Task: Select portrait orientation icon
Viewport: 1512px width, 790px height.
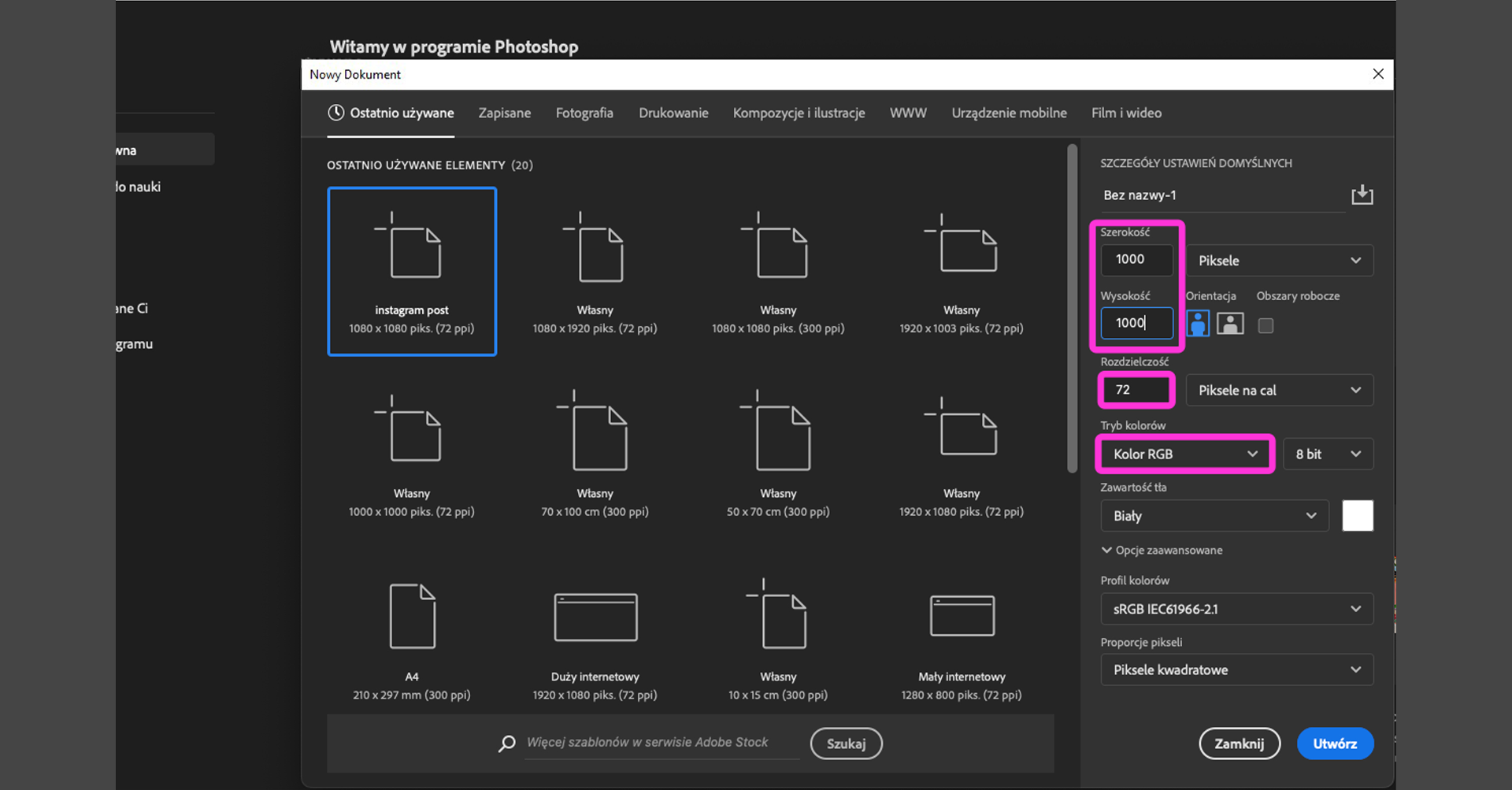Action: point(1198,324)
